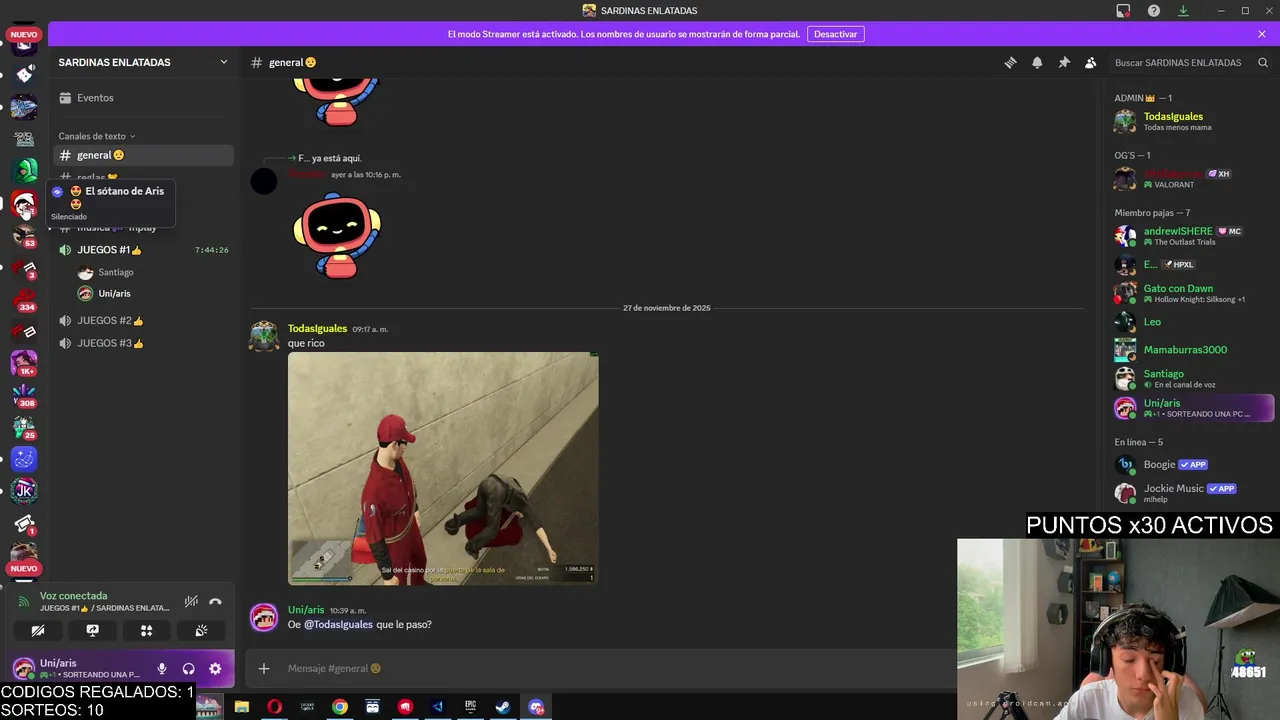
Task: Click the Discord taskbar icon
Action: click(536, 707)
